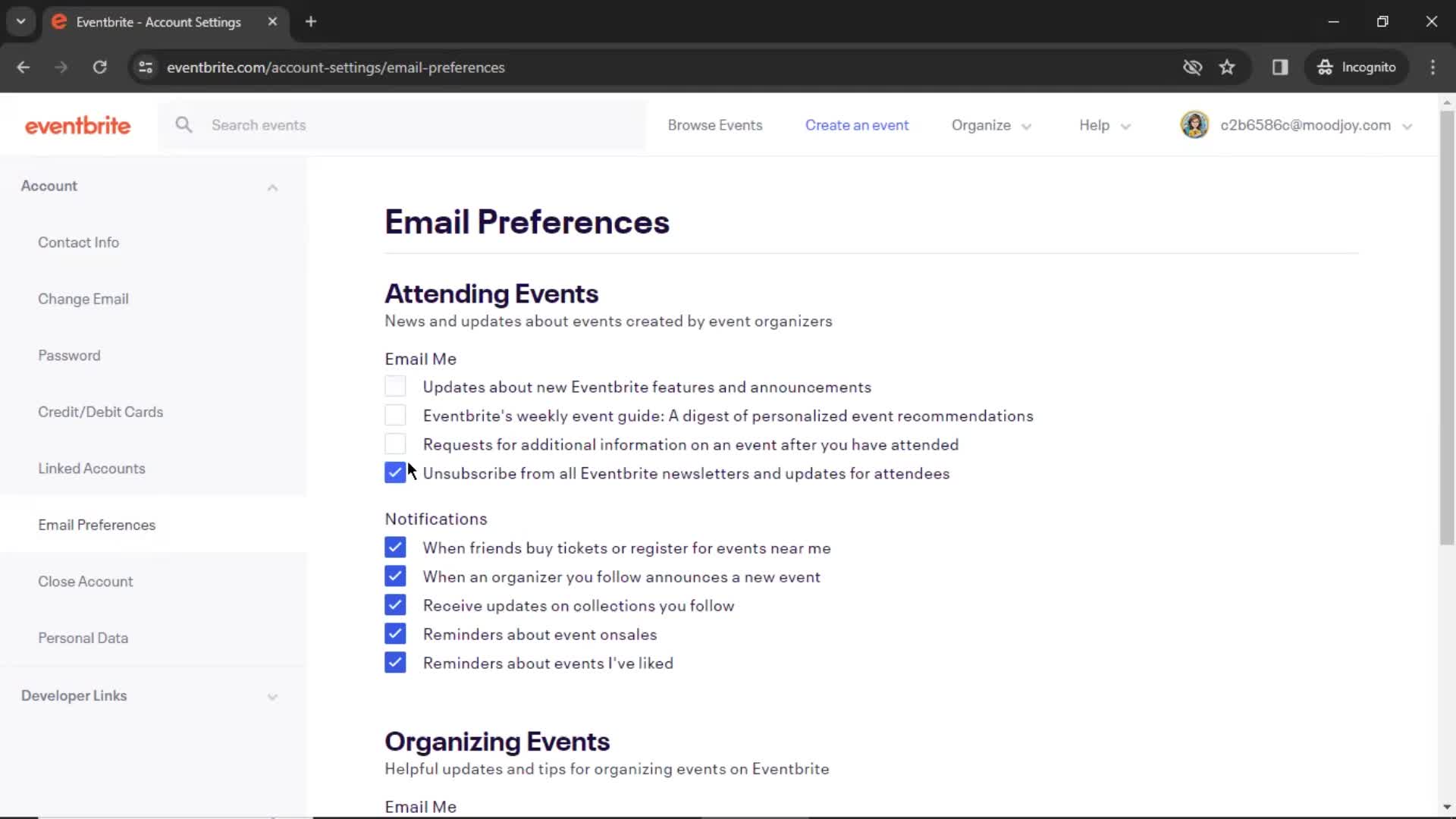Click the browser forward arrow
This screenshot has width=1456, height=819.
61,67
